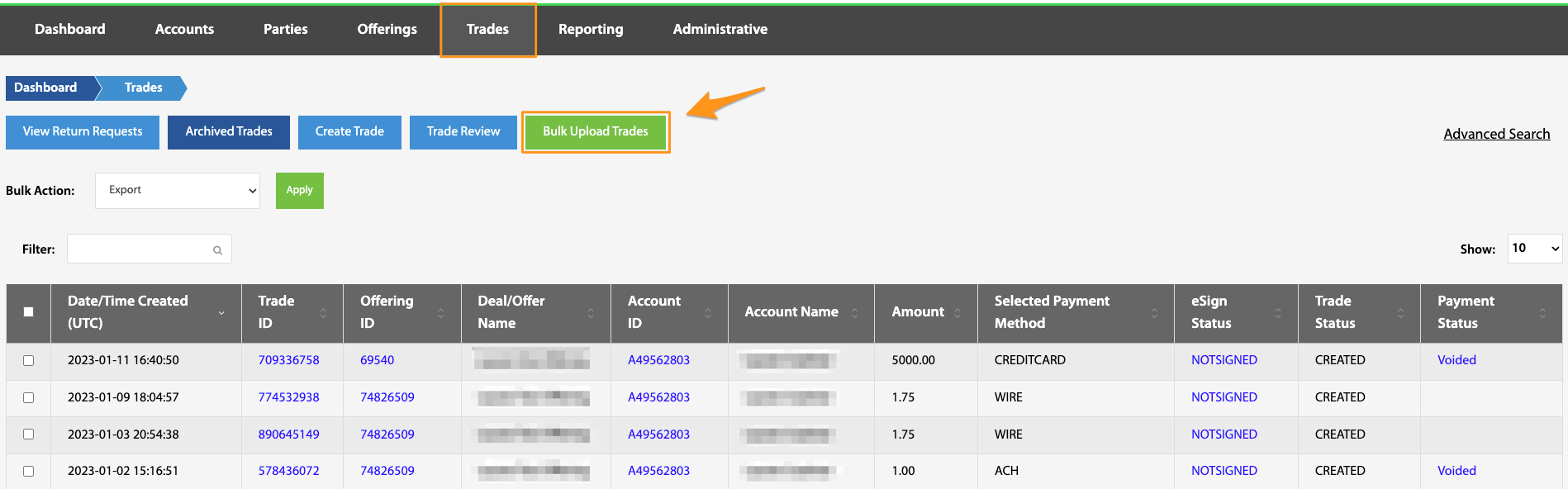Select the Trades tab in the navigation
The width and height of the screenshot is (1568, 489).
tap(488, 30)
